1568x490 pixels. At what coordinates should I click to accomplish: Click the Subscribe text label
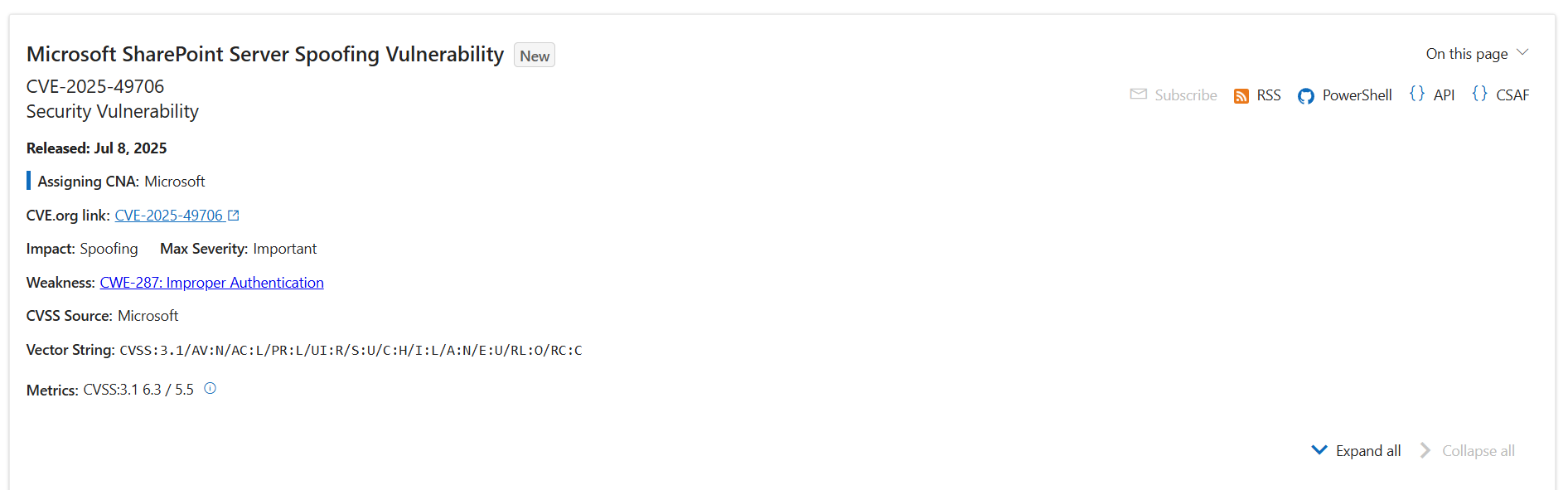[x=1186, y=95]
